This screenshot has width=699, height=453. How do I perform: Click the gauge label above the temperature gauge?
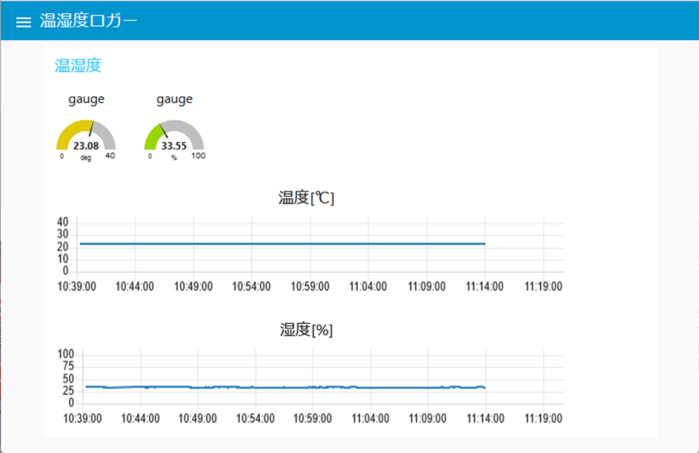click(86, 99)
